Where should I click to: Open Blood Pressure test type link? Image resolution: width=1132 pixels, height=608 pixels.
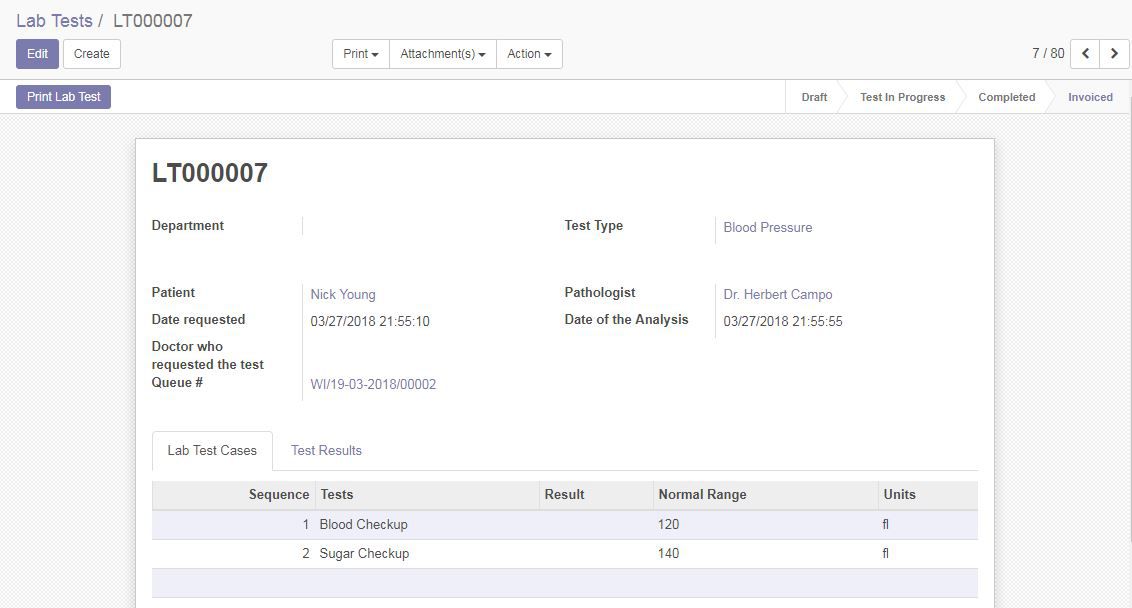tap(767, 227)
